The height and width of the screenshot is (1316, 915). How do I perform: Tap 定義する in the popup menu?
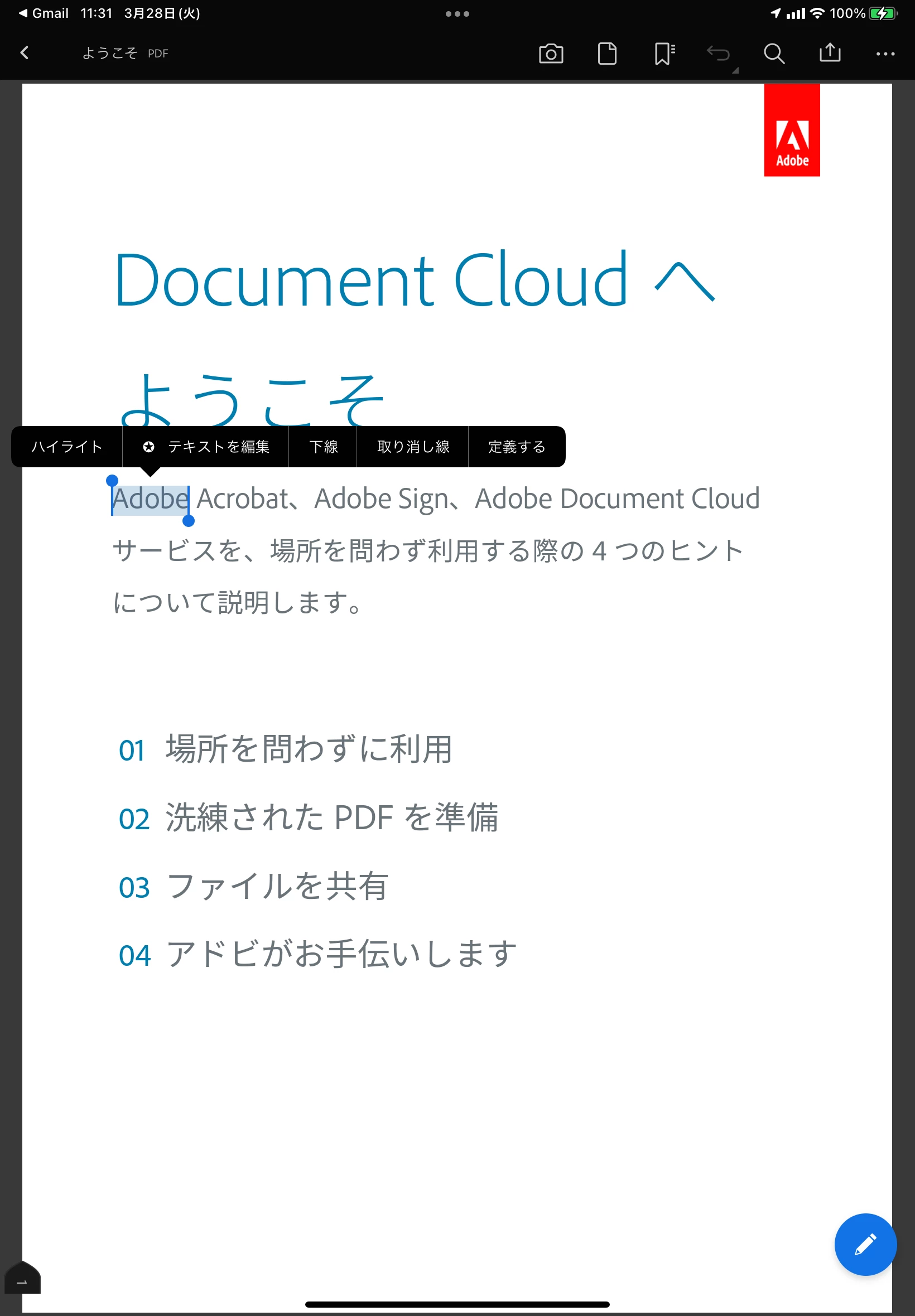click(517, 447)
